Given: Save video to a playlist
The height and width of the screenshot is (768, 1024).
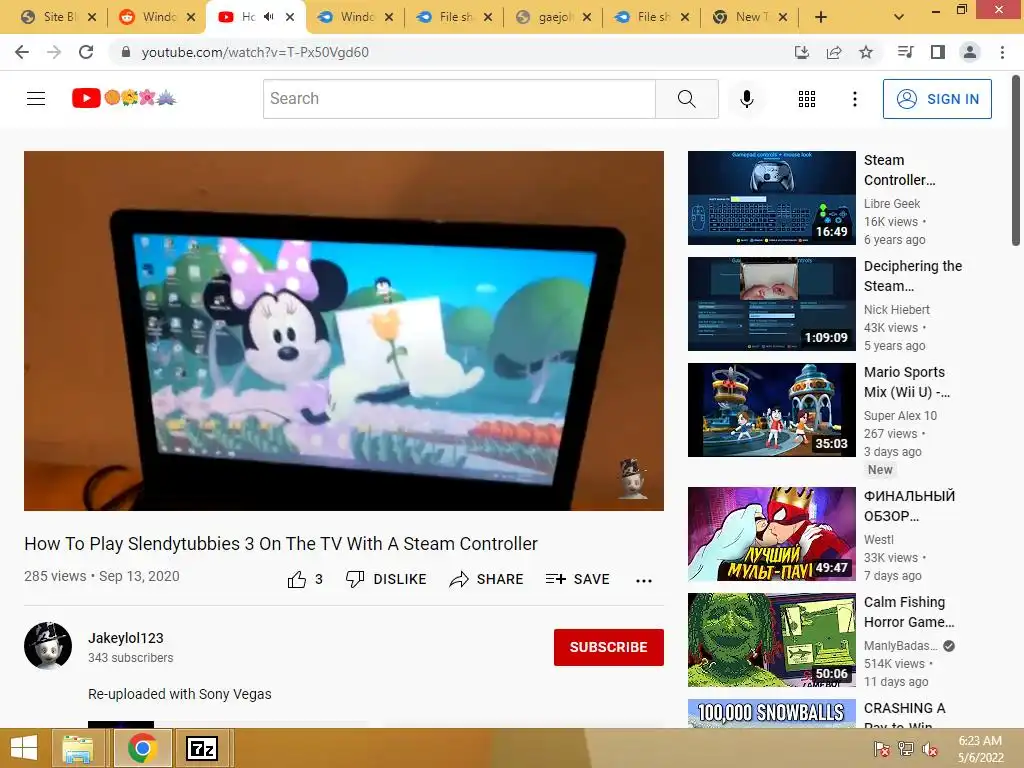Looking at the screenshot, I should pos(577,579).
